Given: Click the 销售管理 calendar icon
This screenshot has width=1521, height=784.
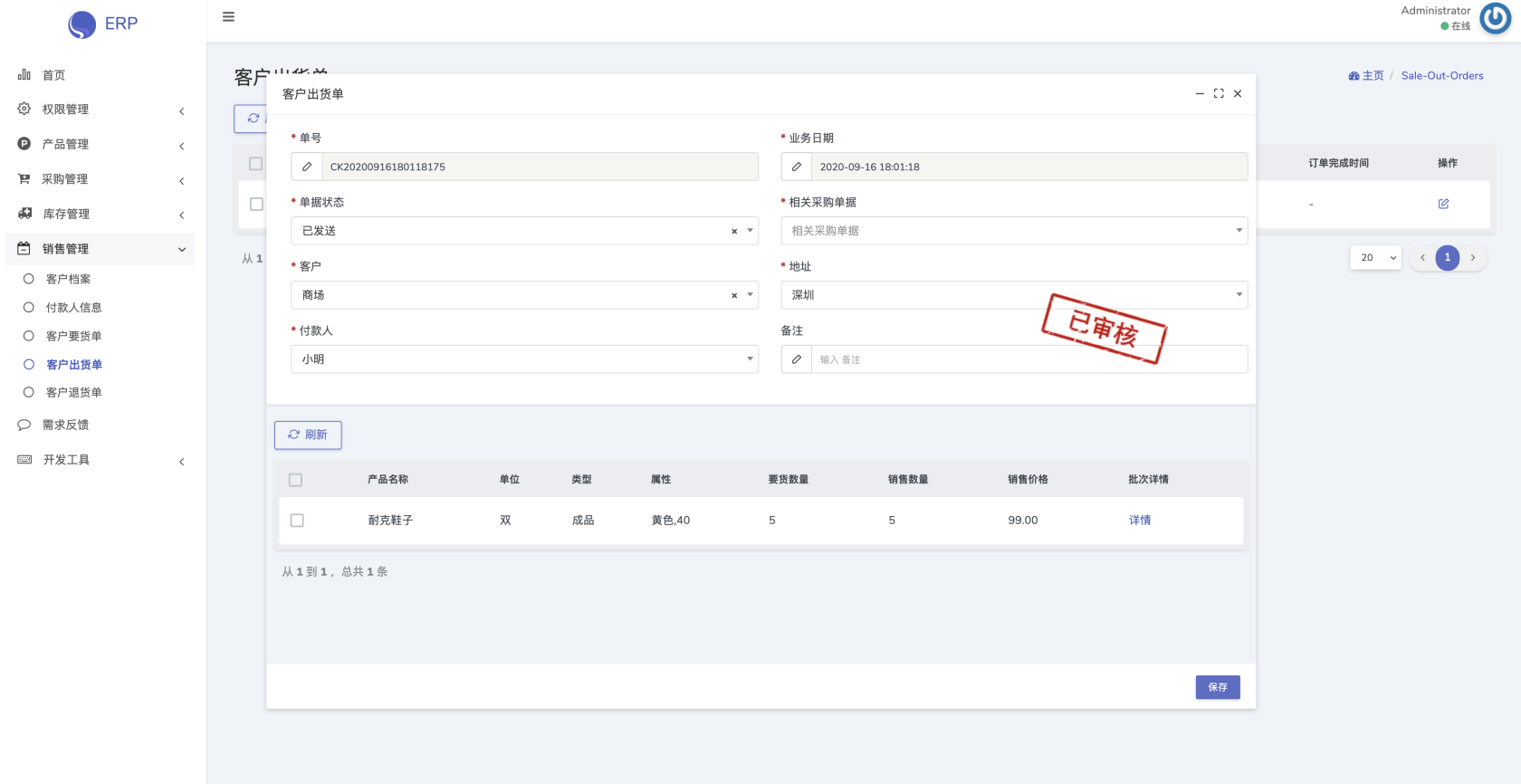Looking at the screenshot, I should (24, 248).
